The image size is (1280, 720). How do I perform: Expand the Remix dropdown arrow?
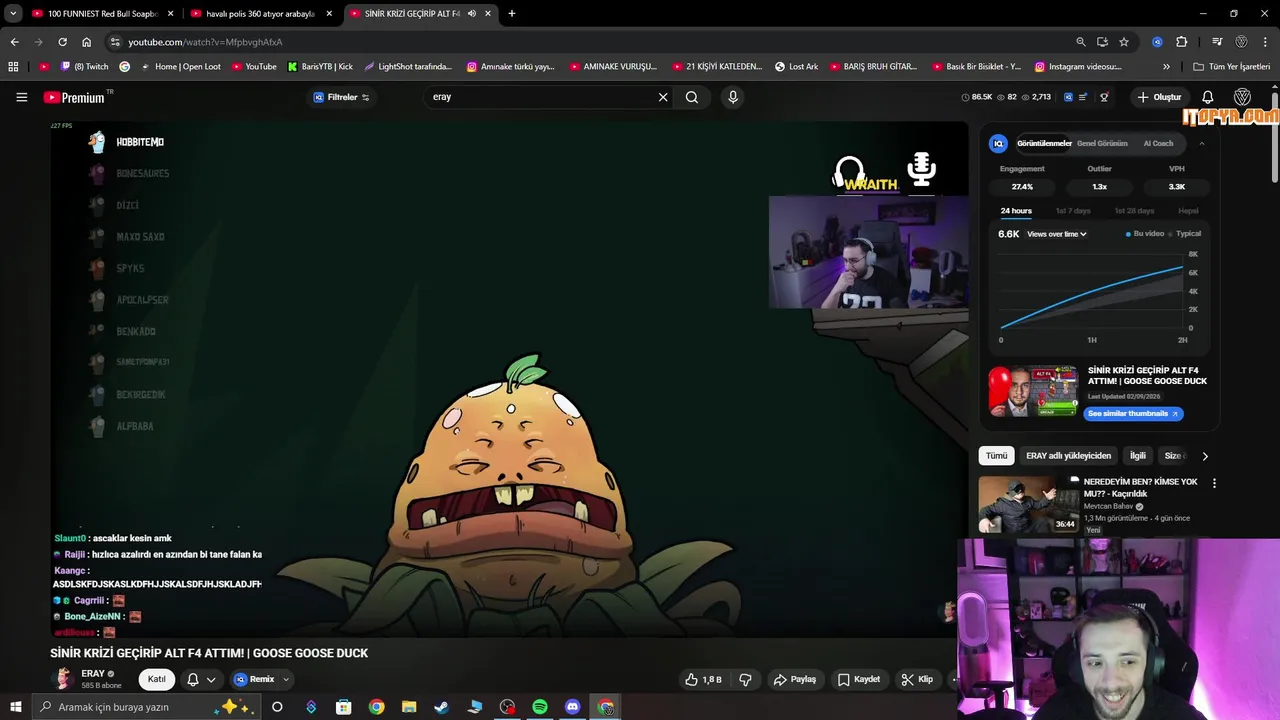click(x=286, y=680)
